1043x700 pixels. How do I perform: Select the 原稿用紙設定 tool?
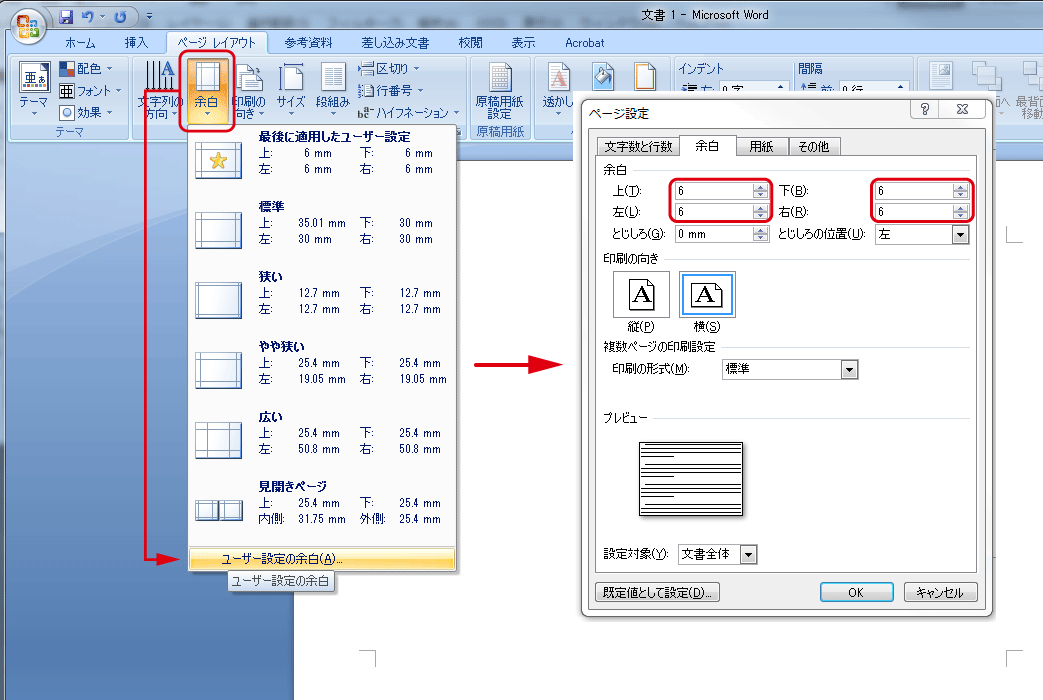point(500,85)
